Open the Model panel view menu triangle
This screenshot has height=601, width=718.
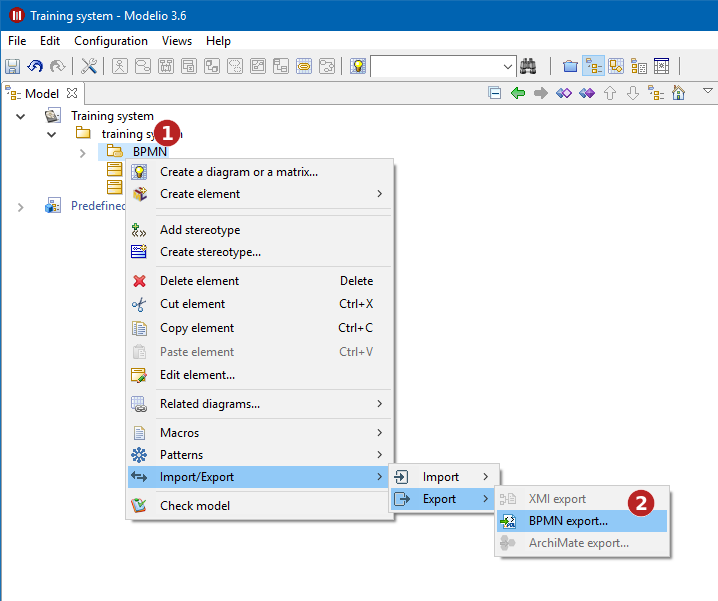point(707,91)
